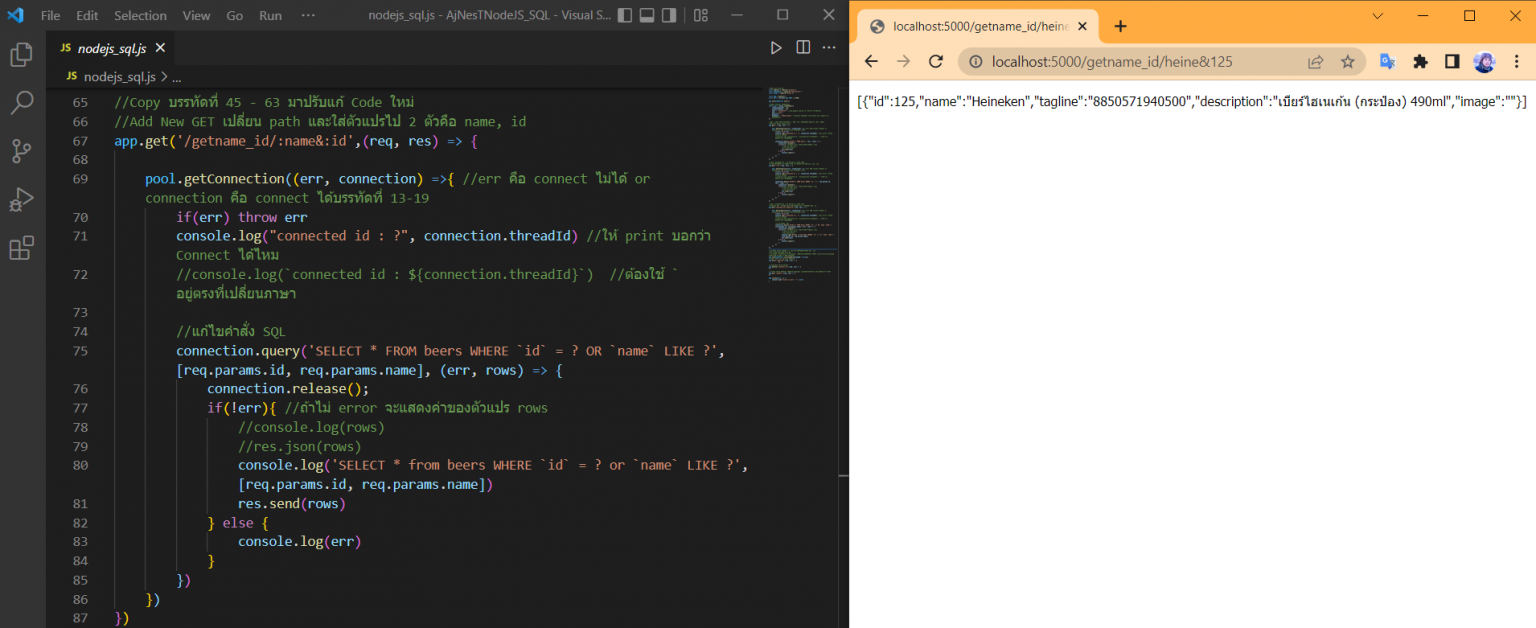Open the Explorer view in activity bar

(x=22, y=54)
